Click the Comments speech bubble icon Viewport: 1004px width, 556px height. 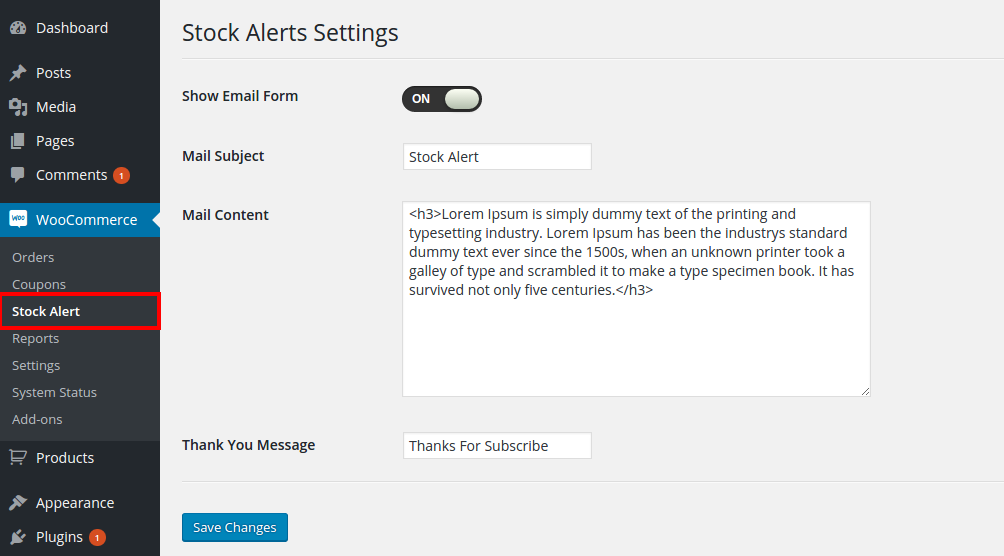click(18, 175)
